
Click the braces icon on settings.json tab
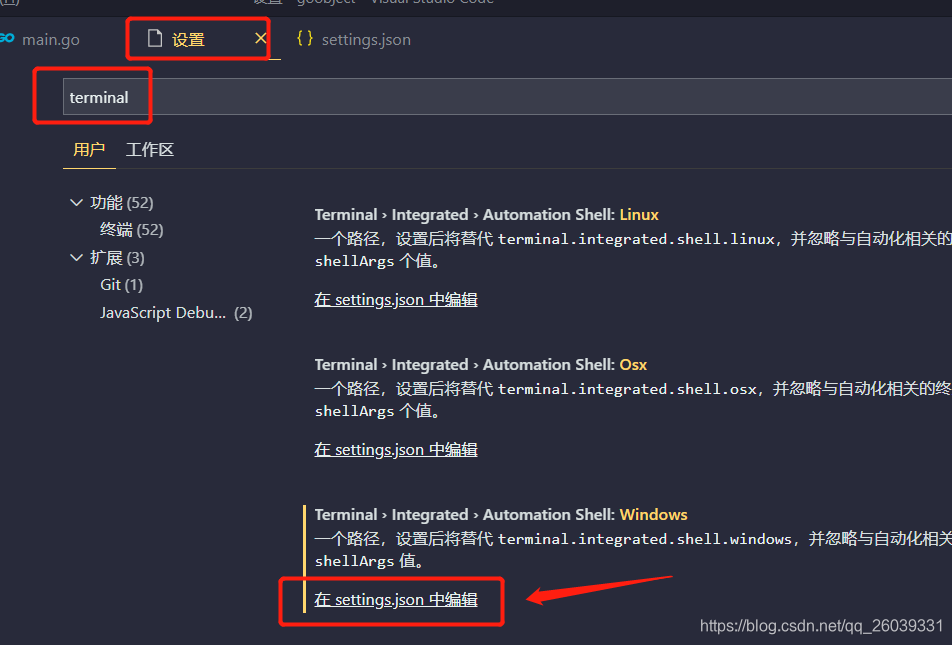305,39
